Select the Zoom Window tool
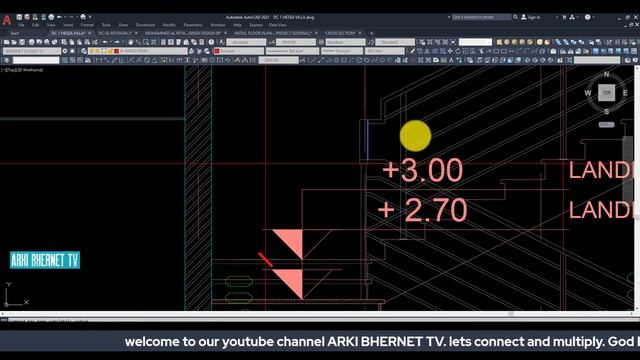This screenshot has width=640, height=360. point(146,42)
